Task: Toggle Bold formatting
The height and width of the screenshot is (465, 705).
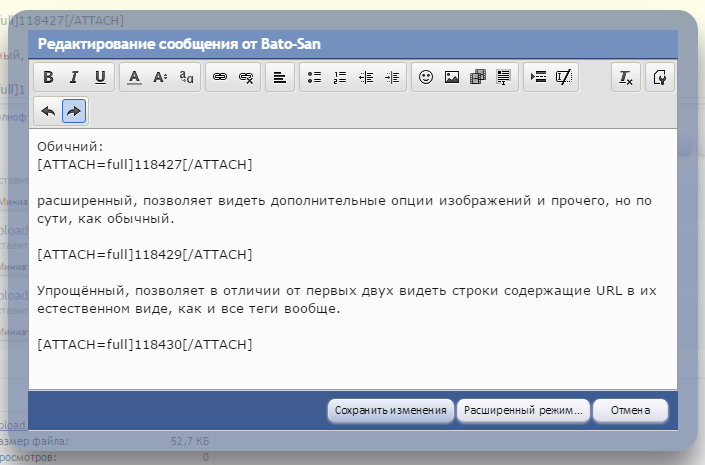Action: (x=48, y=77)
